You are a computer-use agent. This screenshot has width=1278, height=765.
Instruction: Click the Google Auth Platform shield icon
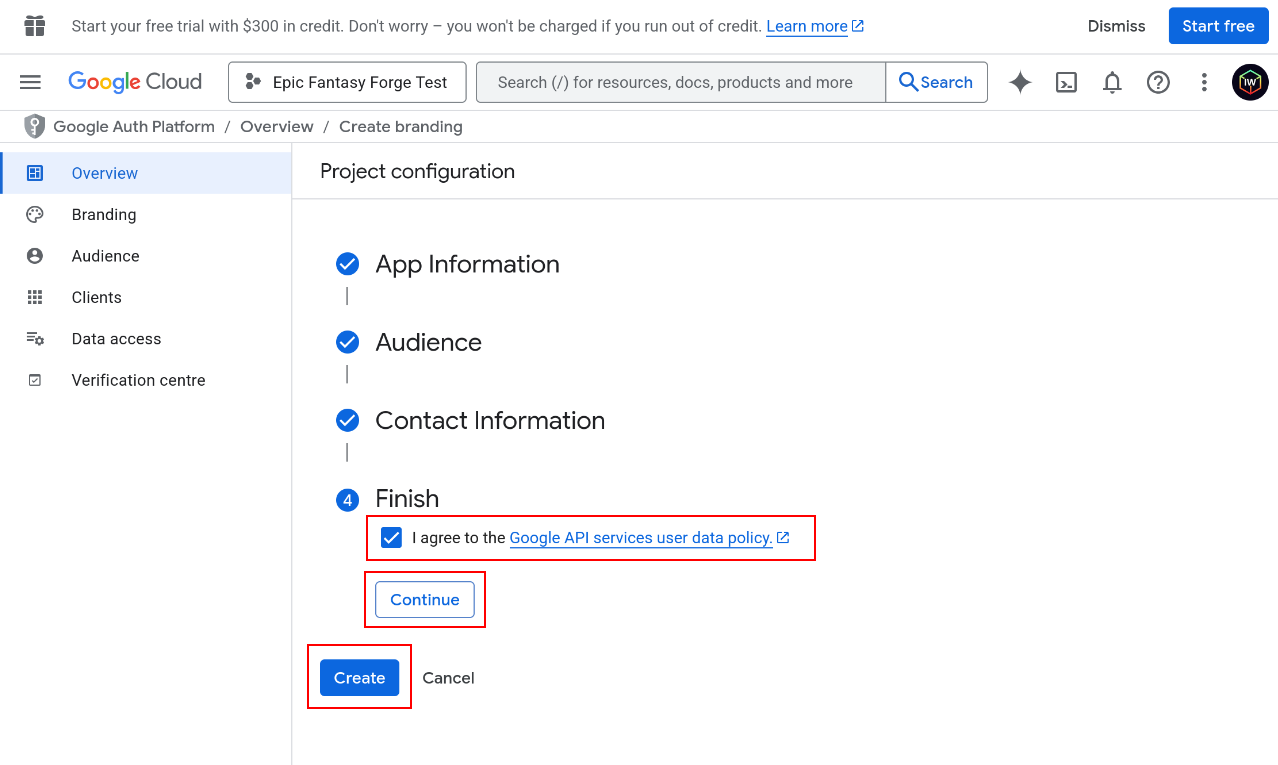coord(35,126)
